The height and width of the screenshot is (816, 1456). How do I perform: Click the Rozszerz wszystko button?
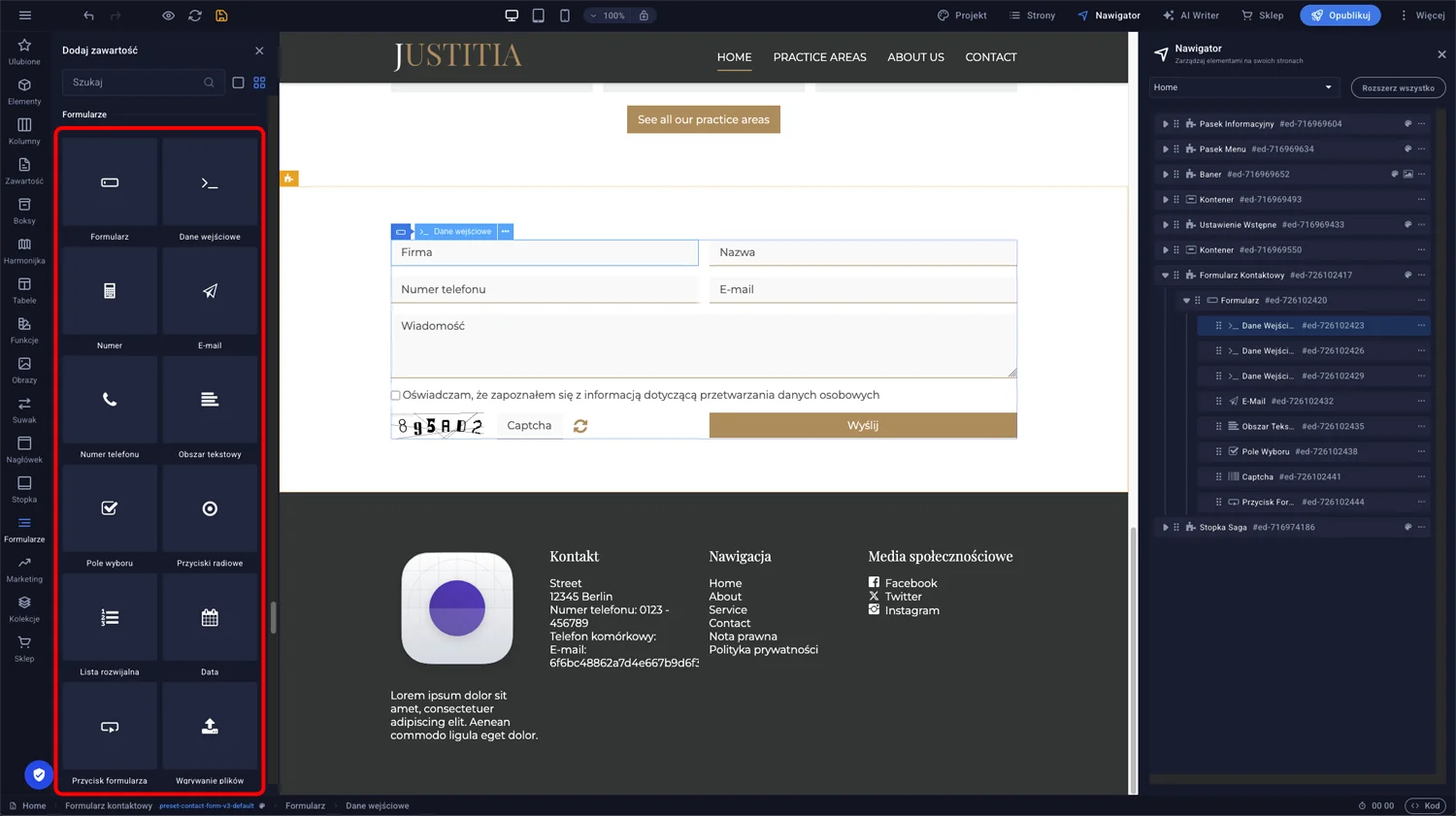pos(1397,87)
